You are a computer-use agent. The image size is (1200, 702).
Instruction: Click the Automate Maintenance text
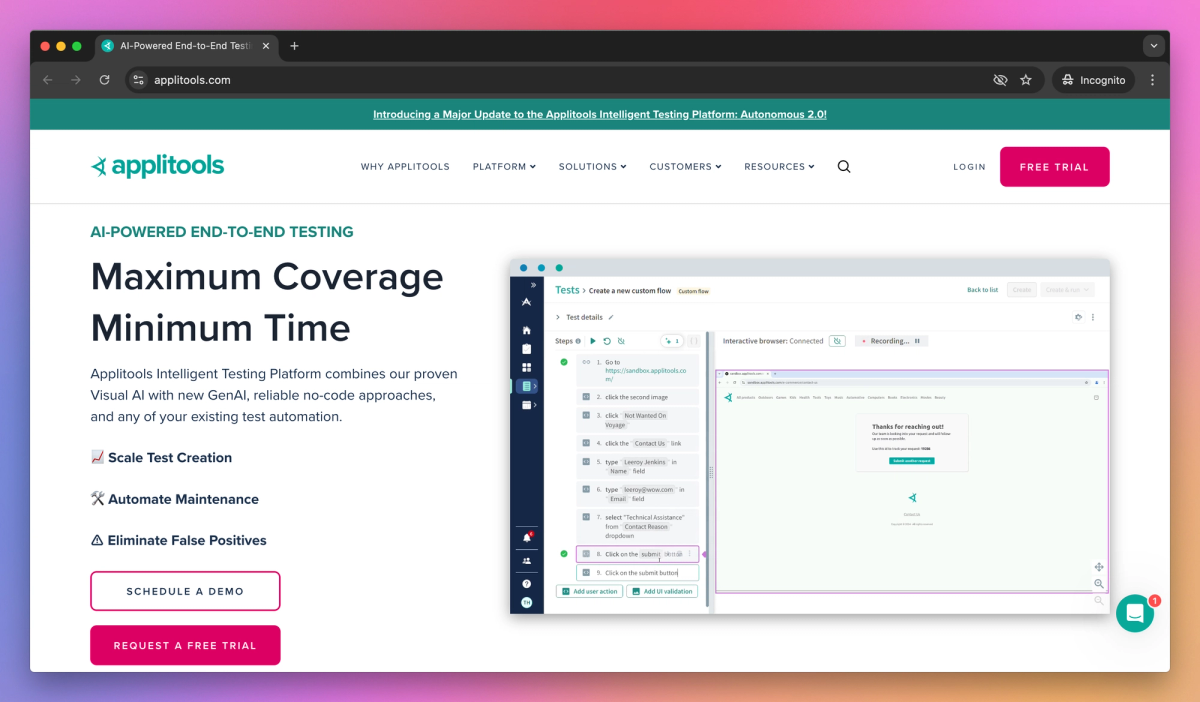(x=183, y=499)
